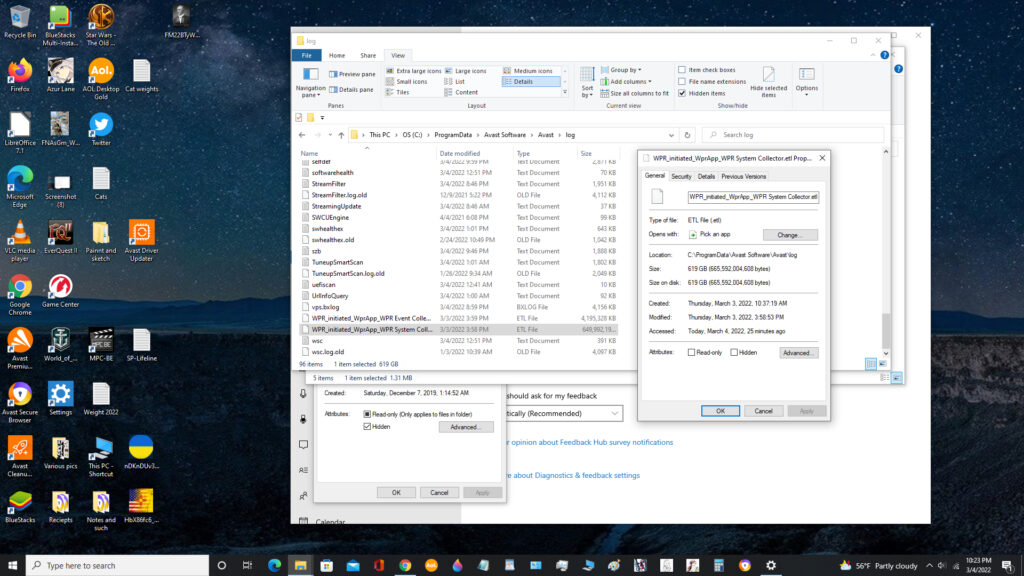Click the refresh icon in the address bar
Screen dimensions: 1024x576
tap(686, 134)
